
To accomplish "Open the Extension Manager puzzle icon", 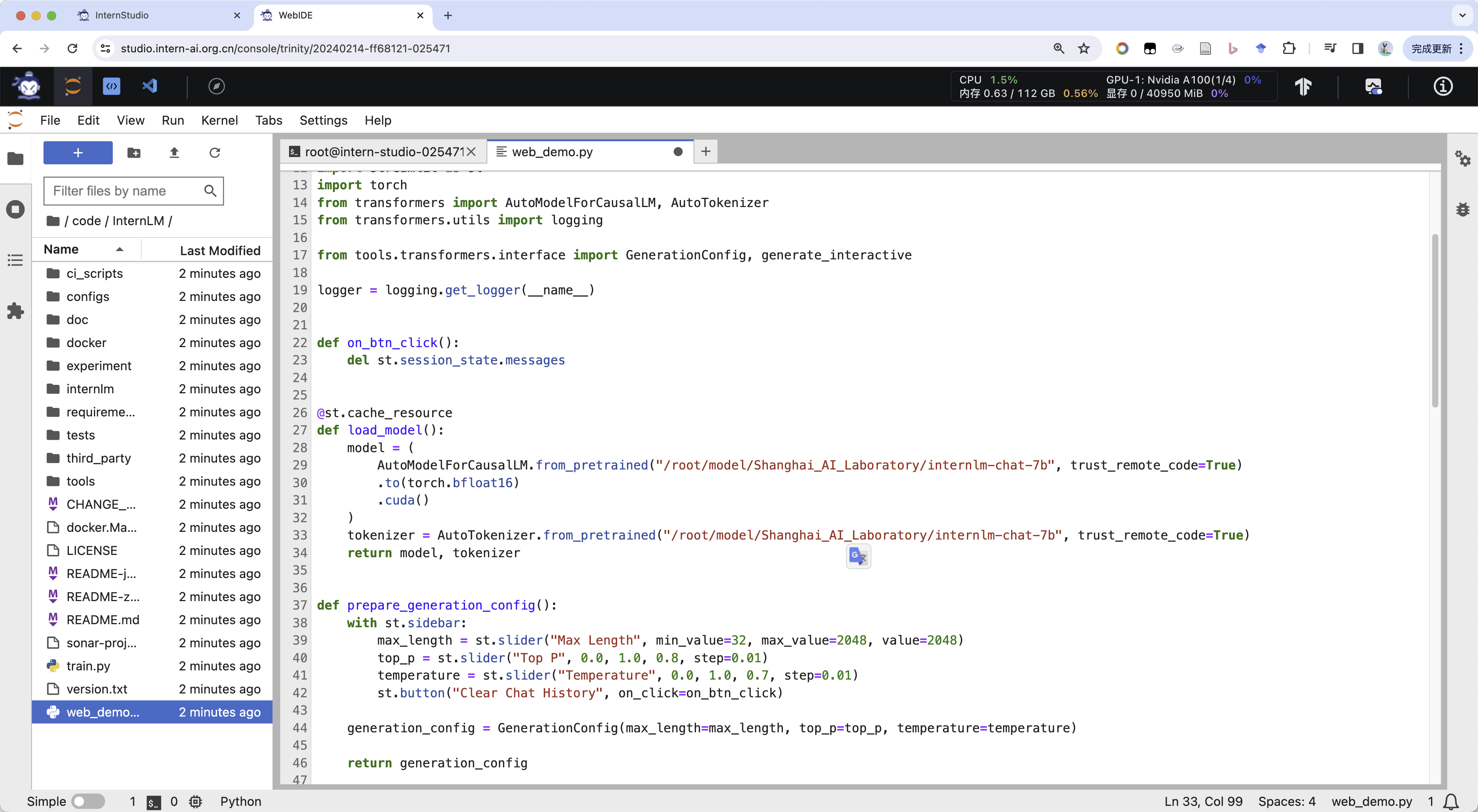I will [x=15, y=311].
